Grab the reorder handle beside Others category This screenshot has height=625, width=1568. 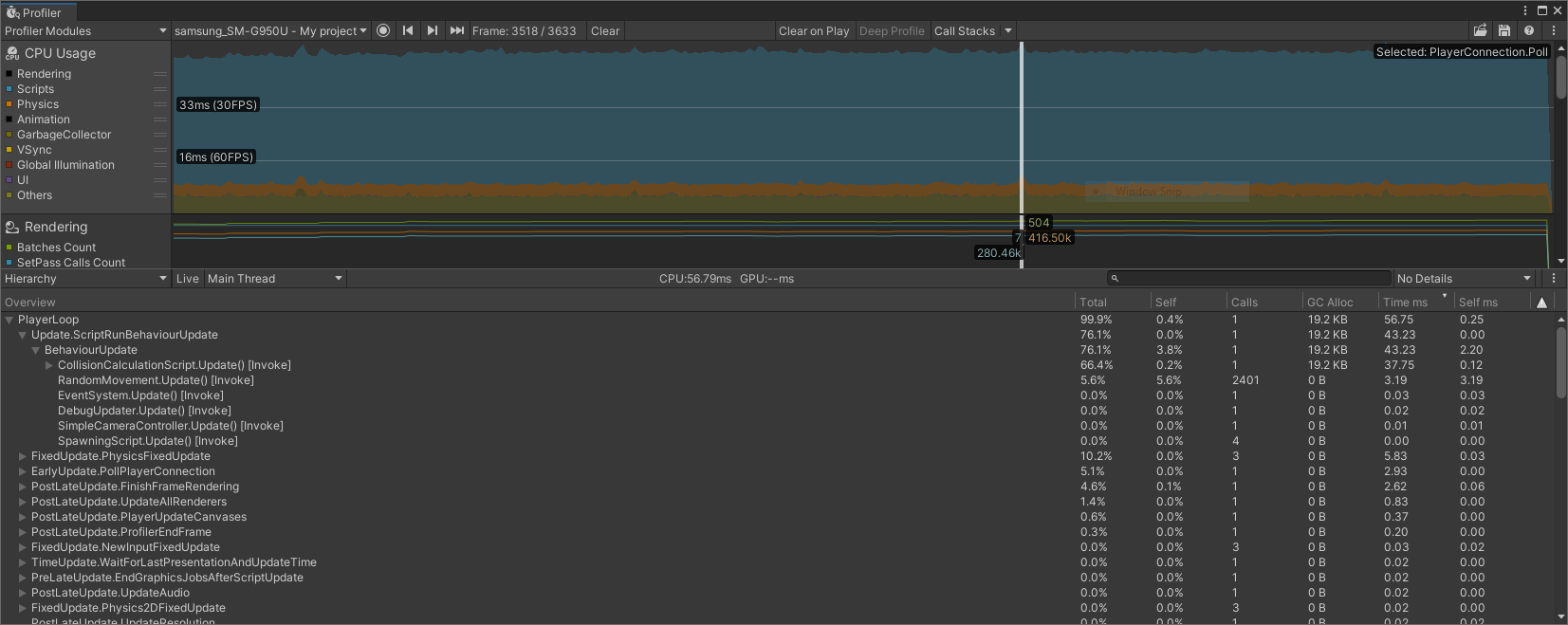[x=160, y=195]
